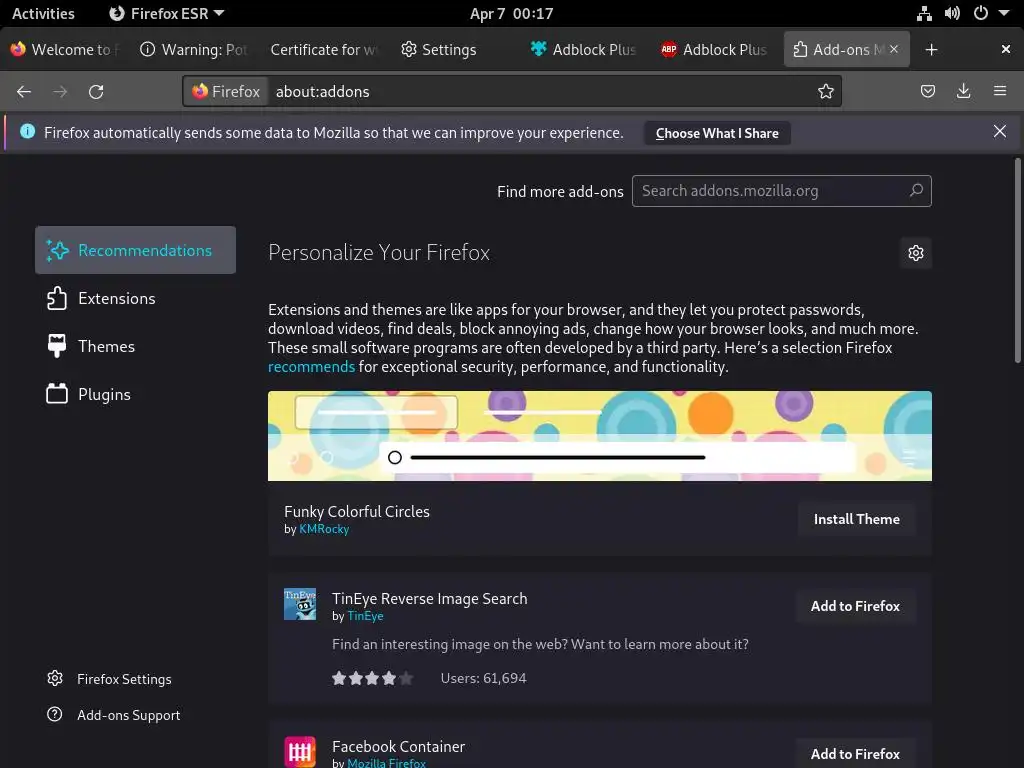1024x768 pixels.
Task: Go back using the back arrow
Action: click(24, 91)
